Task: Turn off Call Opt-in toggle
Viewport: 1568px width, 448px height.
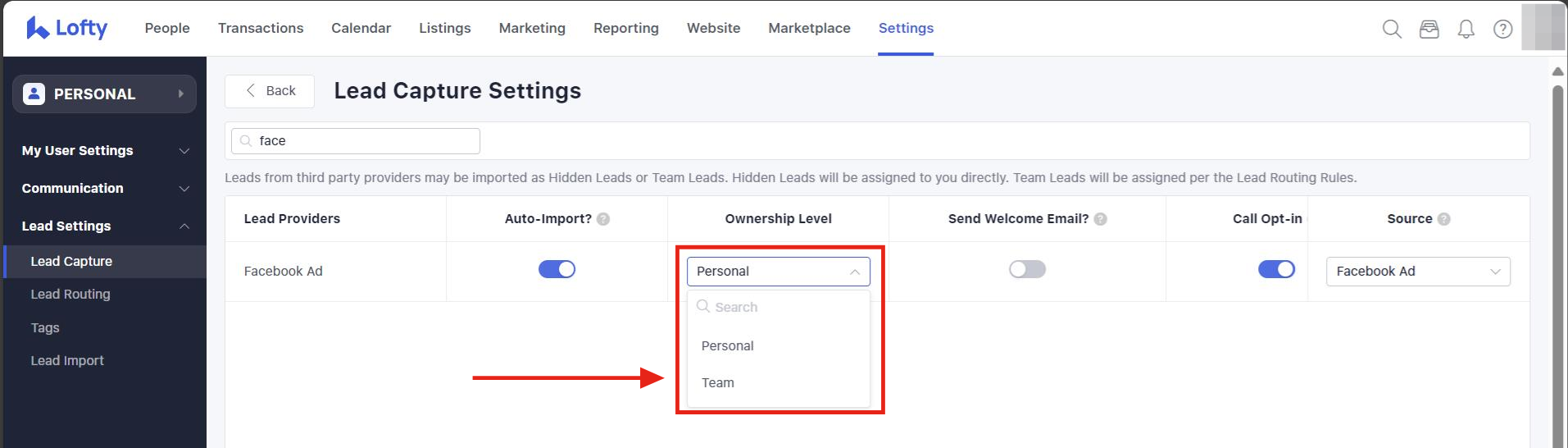Action: [1276, 269]
